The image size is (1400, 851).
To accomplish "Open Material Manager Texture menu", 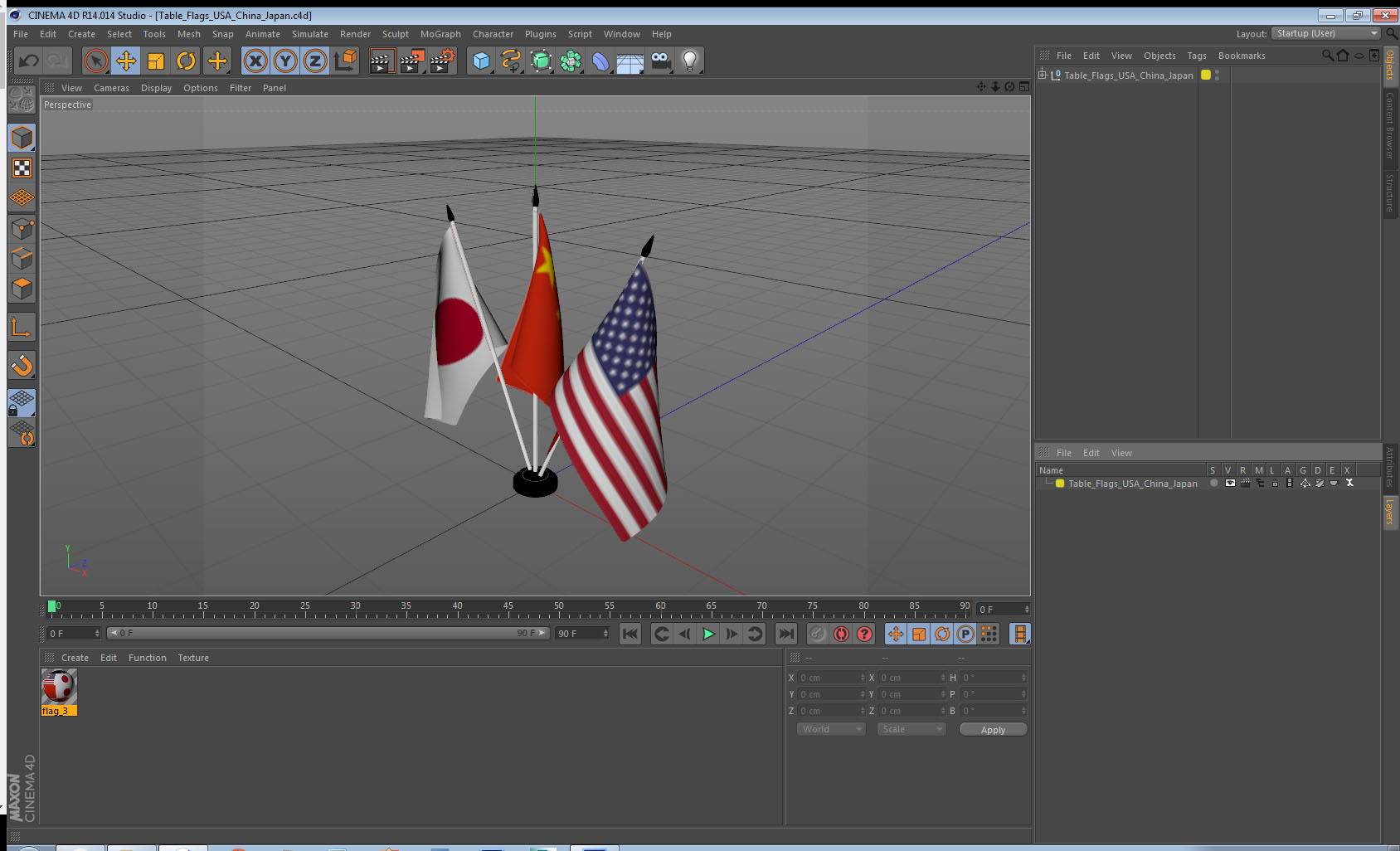I will point(193,658).
